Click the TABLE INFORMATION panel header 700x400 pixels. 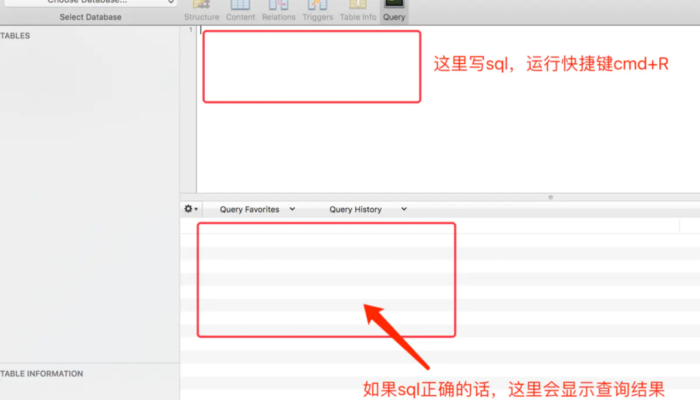click(42, 373)
